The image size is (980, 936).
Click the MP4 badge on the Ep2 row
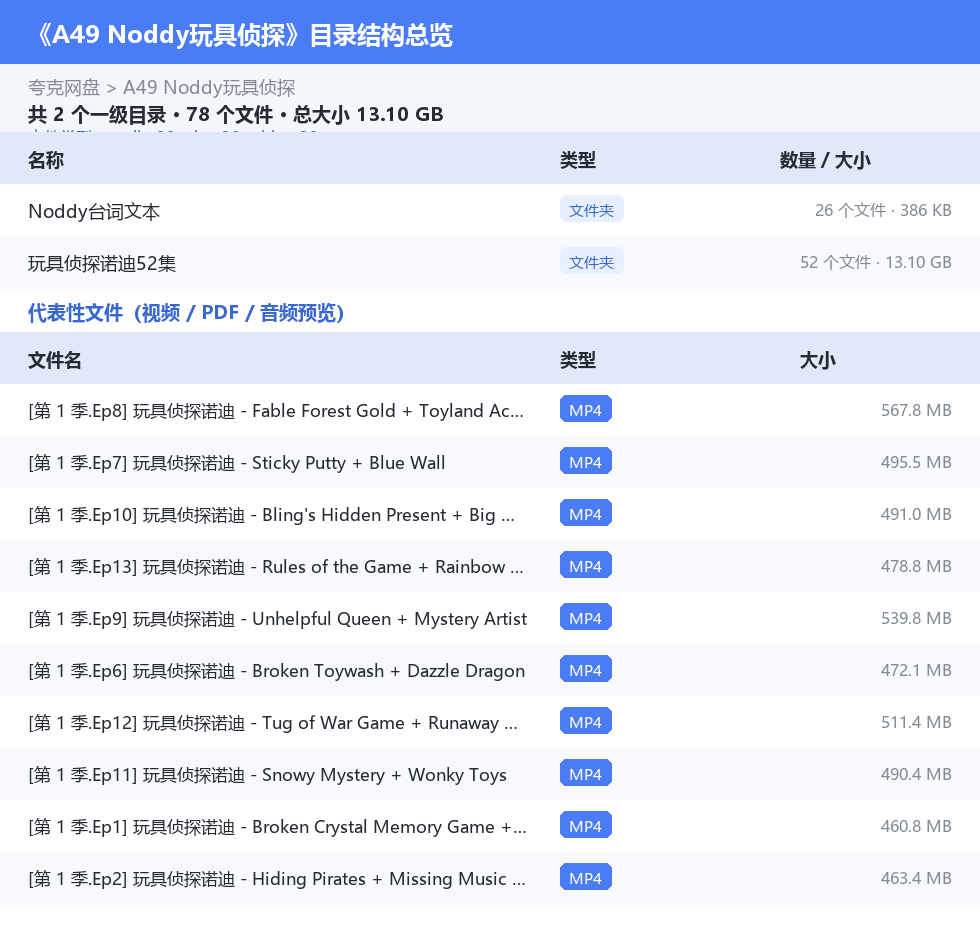pyautogui.click(x=586, y=877)
